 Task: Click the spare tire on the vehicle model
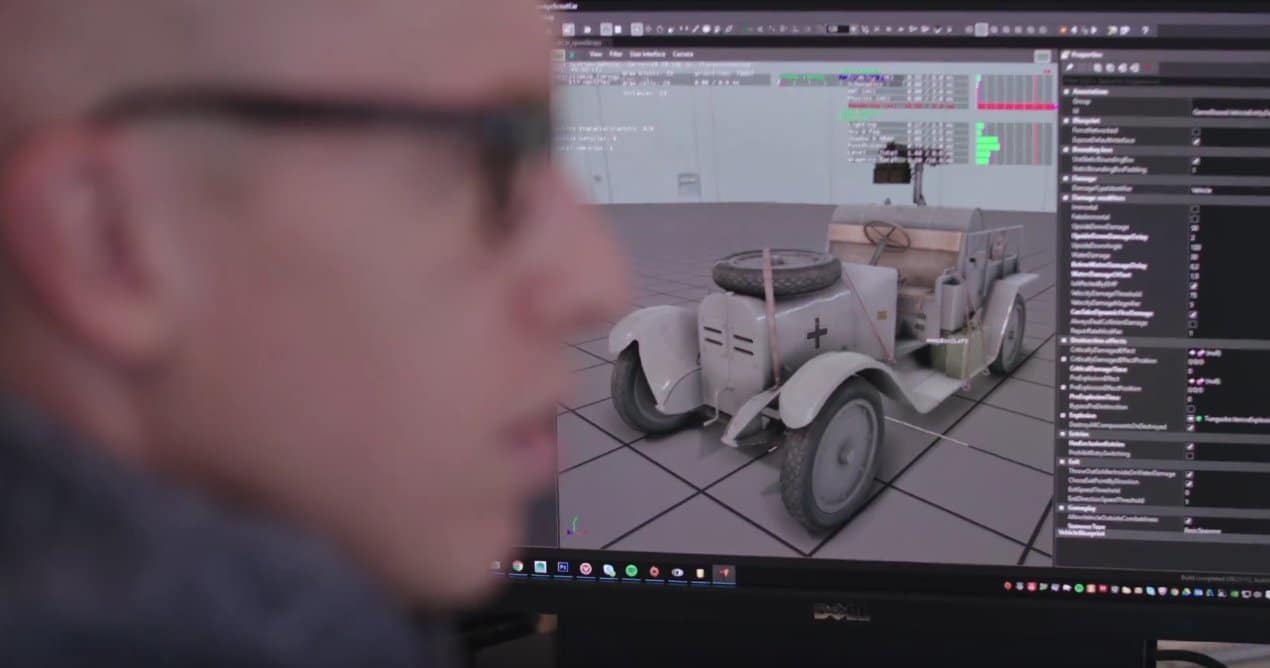point(776,271)
